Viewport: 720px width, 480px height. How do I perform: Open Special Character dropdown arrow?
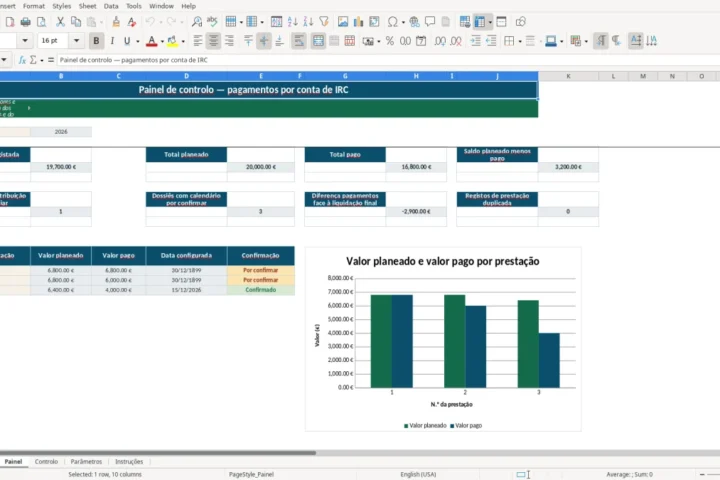pyautogui.click(x=403, y=22)
